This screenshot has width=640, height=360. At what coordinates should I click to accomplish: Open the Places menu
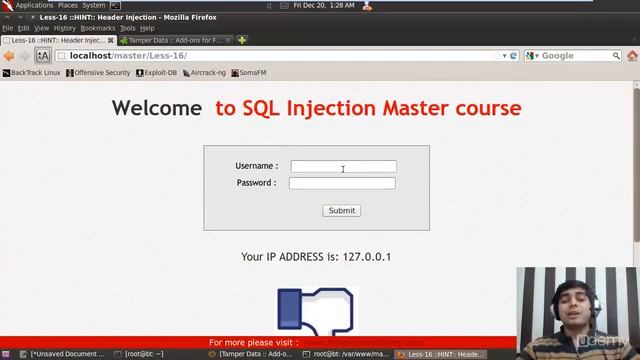pyautogui.click(x=68, y=5)
